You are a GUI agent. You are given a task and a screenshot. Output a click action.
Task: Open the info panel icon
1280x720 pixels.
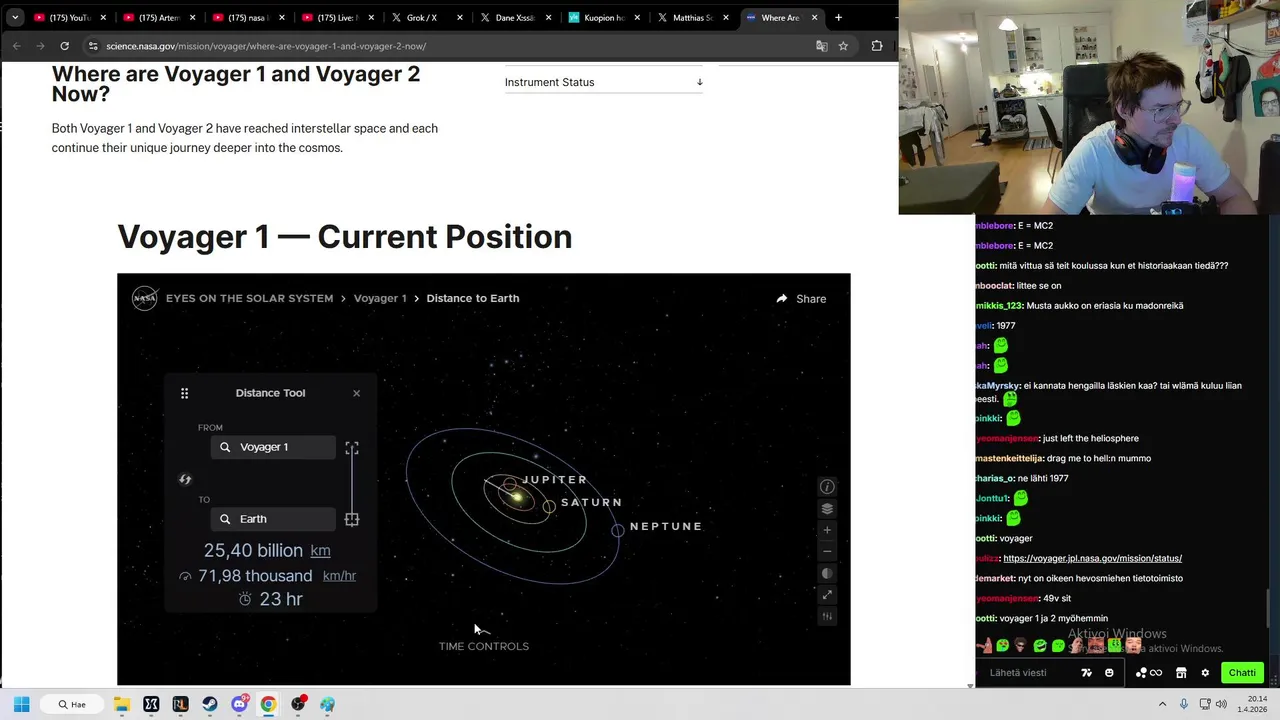[x=827, y=487]
